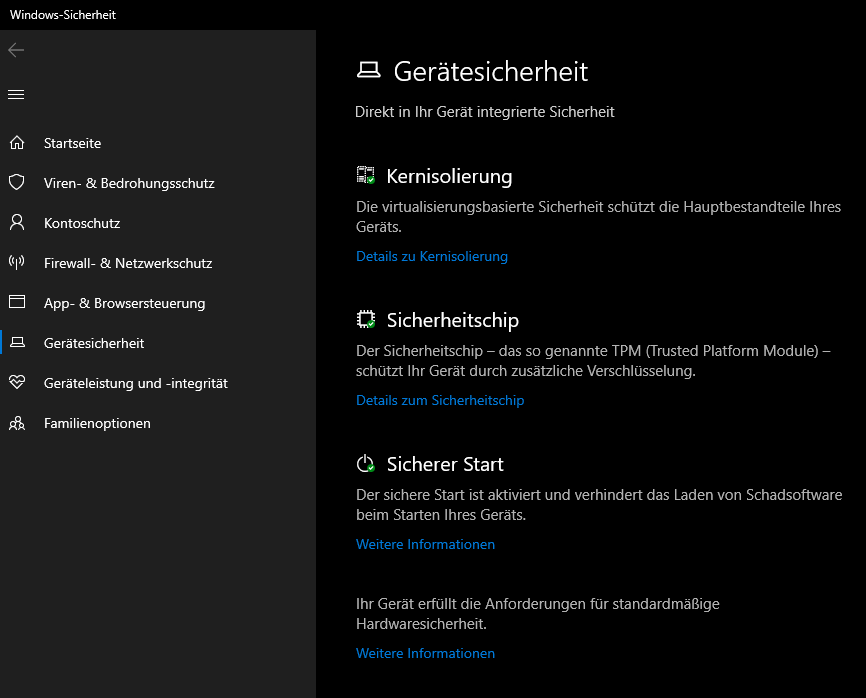The width and height of the screenshot is (866, 698).
Task: Open Weitere Informationen under Sicherer Start
Action: coord(425,545)
